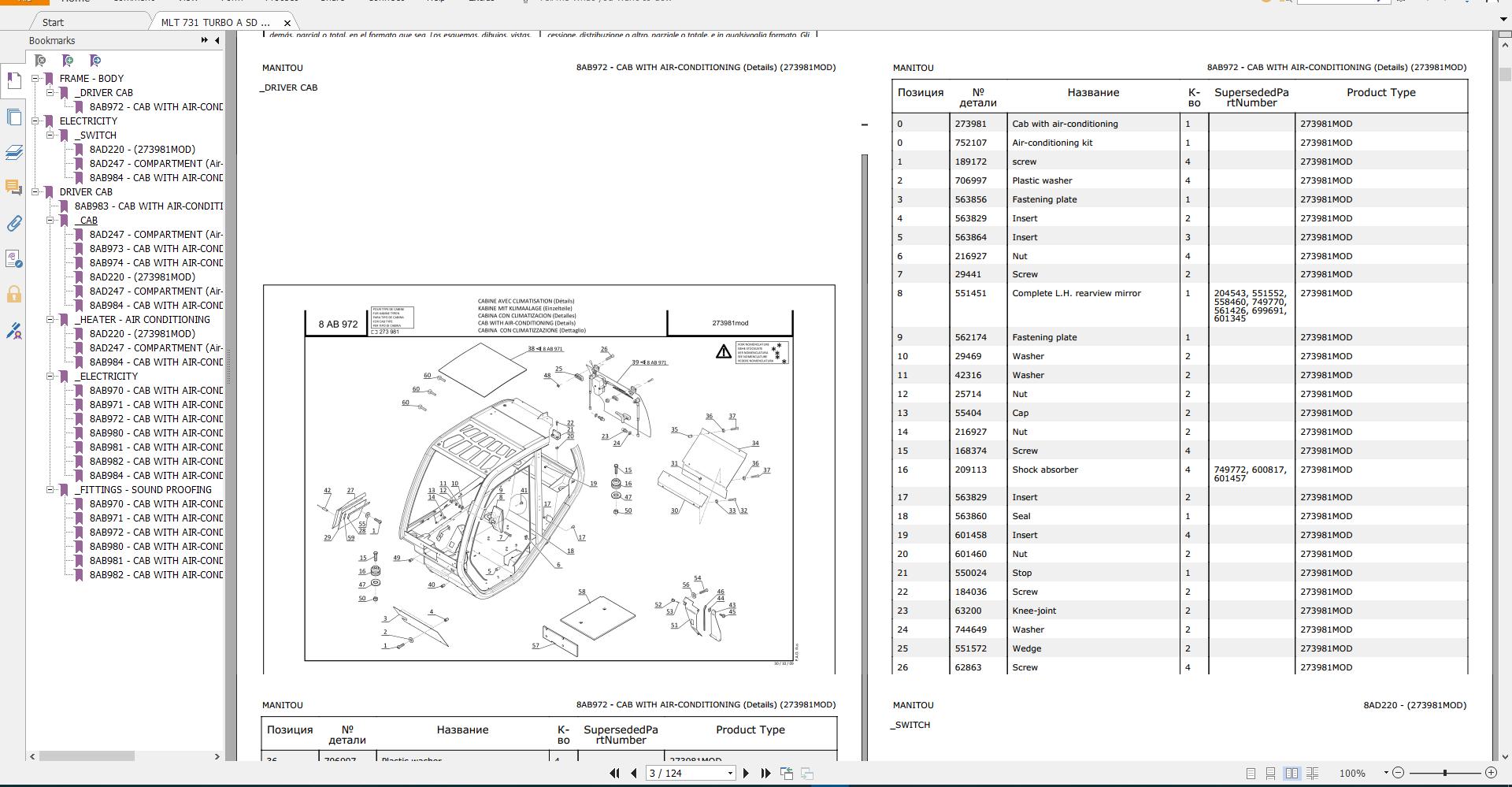Collapse the FRAME - BODY bookmark node
The width and height of the screenshot is (1512, 787).
click(x=35, y=78)
